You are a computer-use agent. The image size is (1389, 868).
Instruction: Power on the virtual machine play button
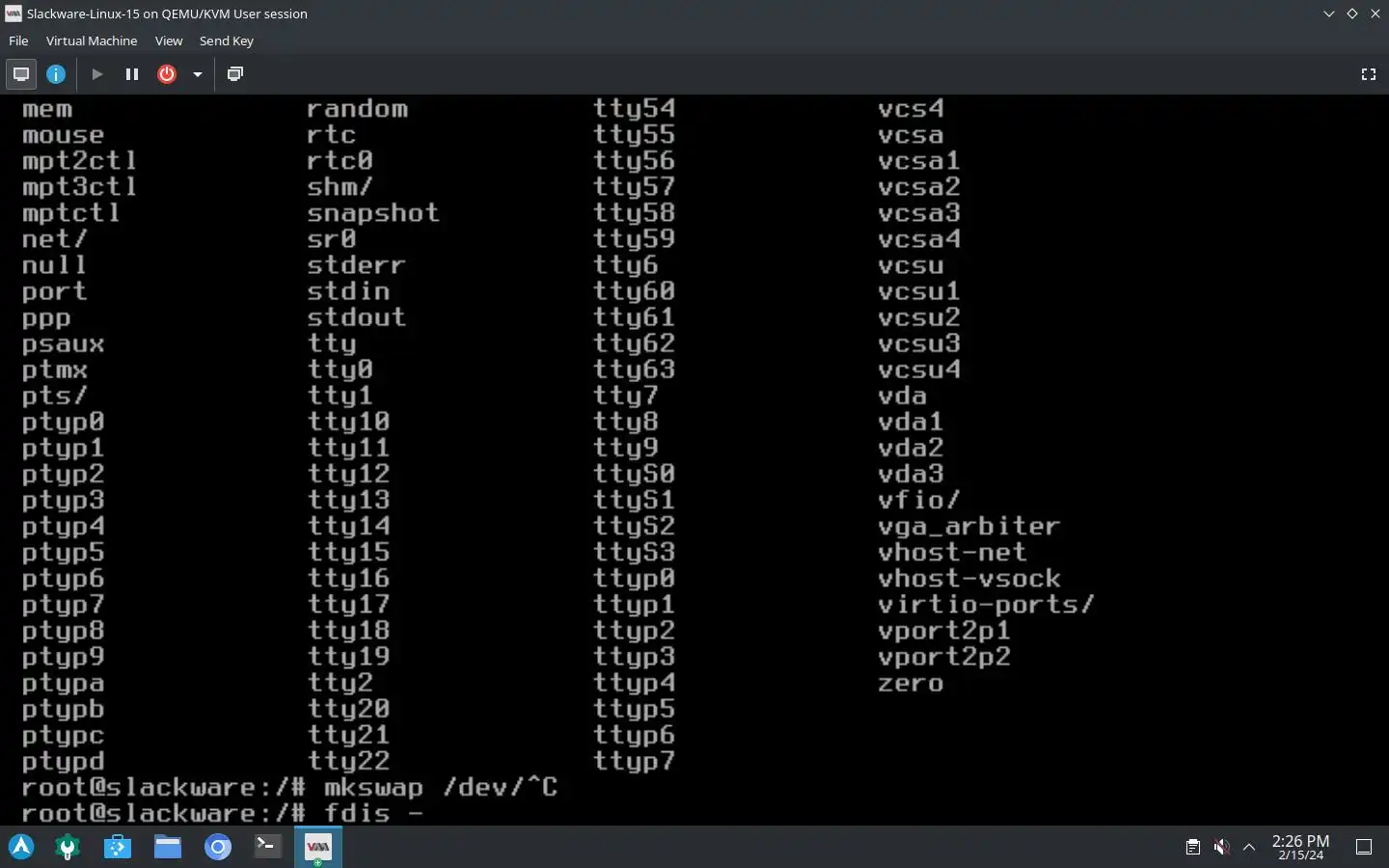coord(97,74)
